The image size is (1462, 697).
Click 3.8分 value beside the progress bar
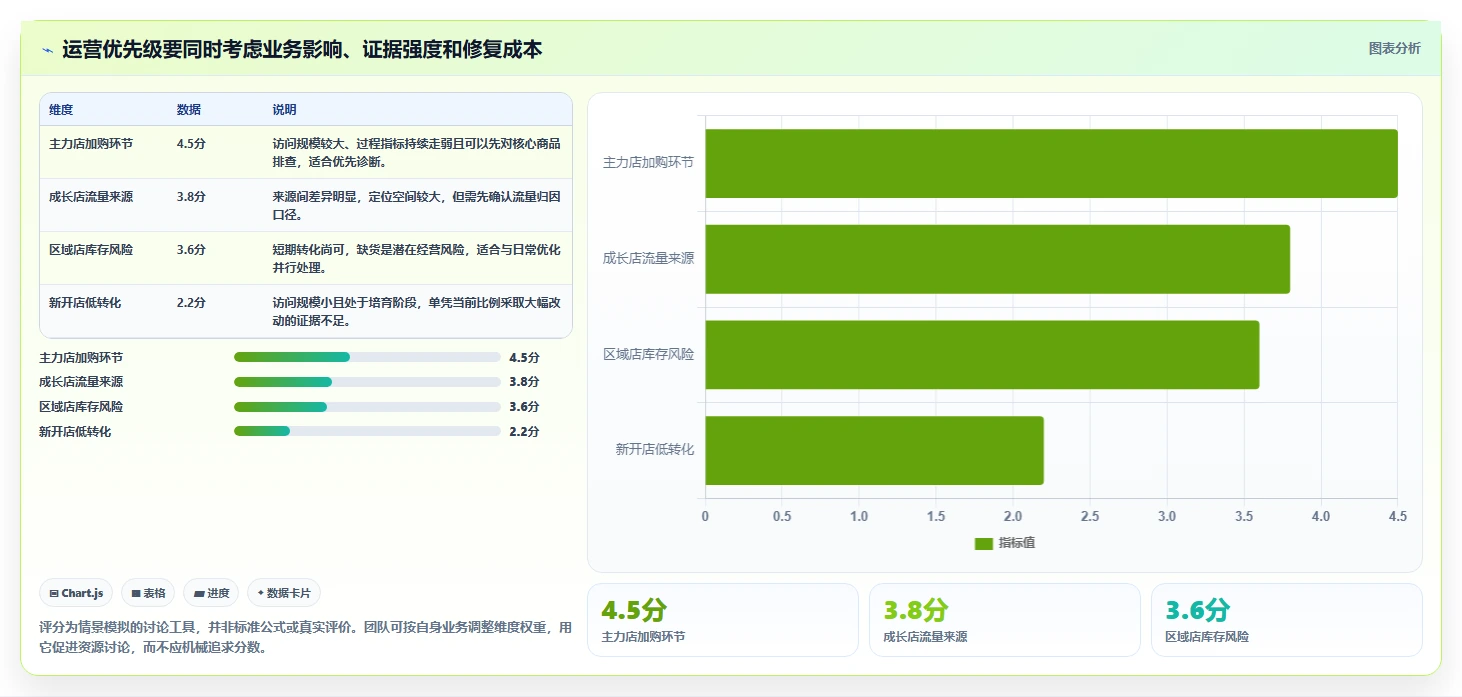tap(524, 382)
